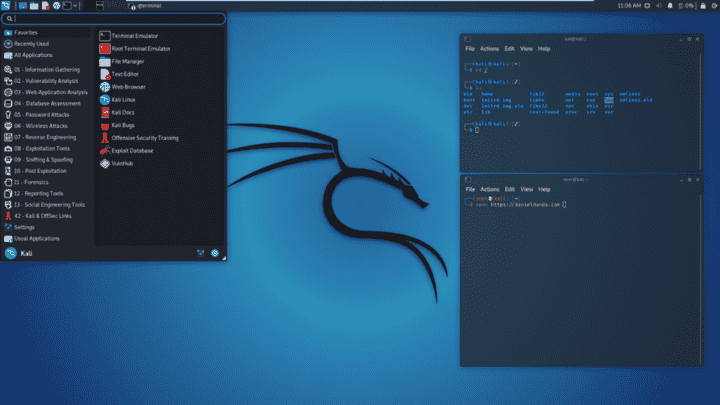The image size is (720, 405).
Task: Click the Kali user avatar in menu
Action: (x=11, y=253)
